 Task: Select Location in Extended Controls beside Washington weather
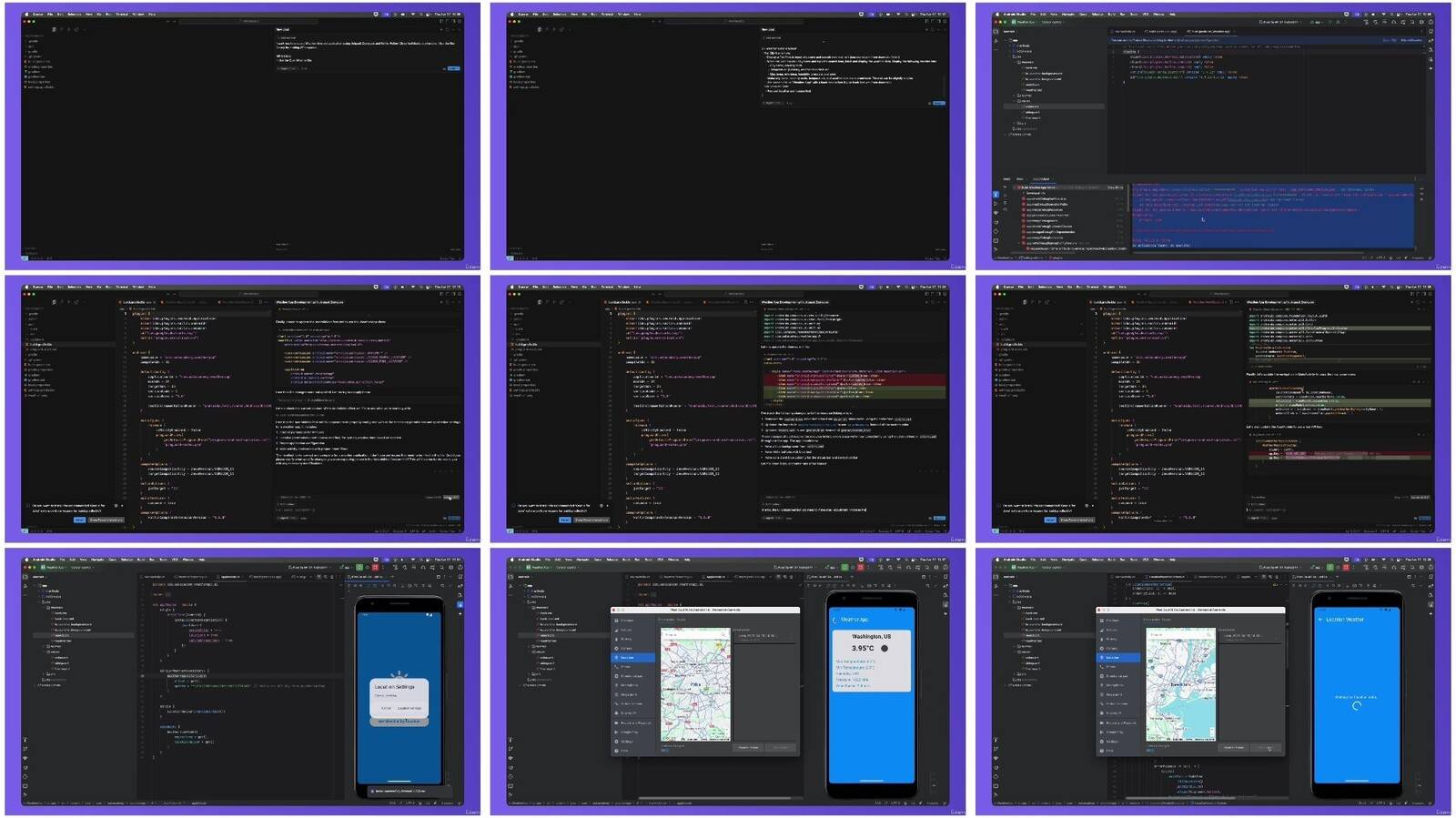[627, 657]
